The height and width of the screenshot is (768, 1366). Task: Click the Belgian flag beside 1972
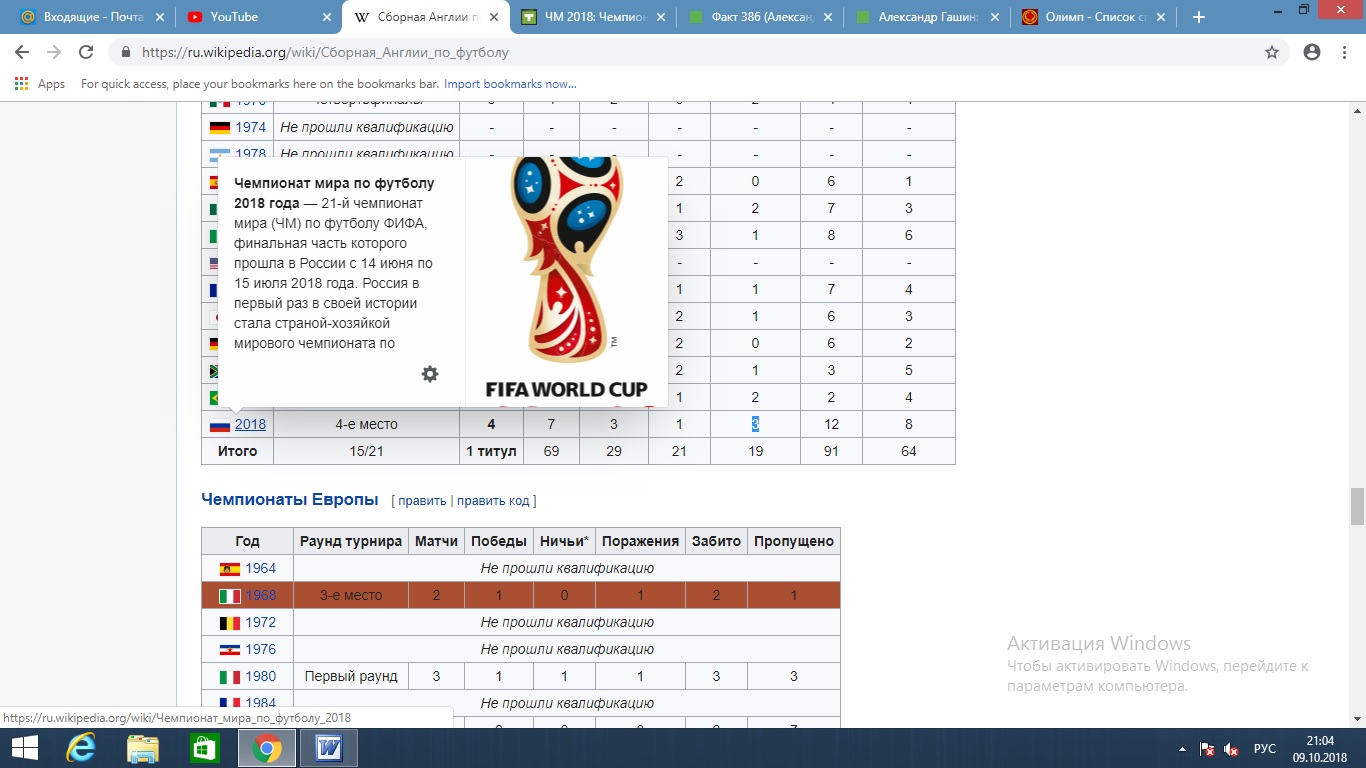point(230,623)
